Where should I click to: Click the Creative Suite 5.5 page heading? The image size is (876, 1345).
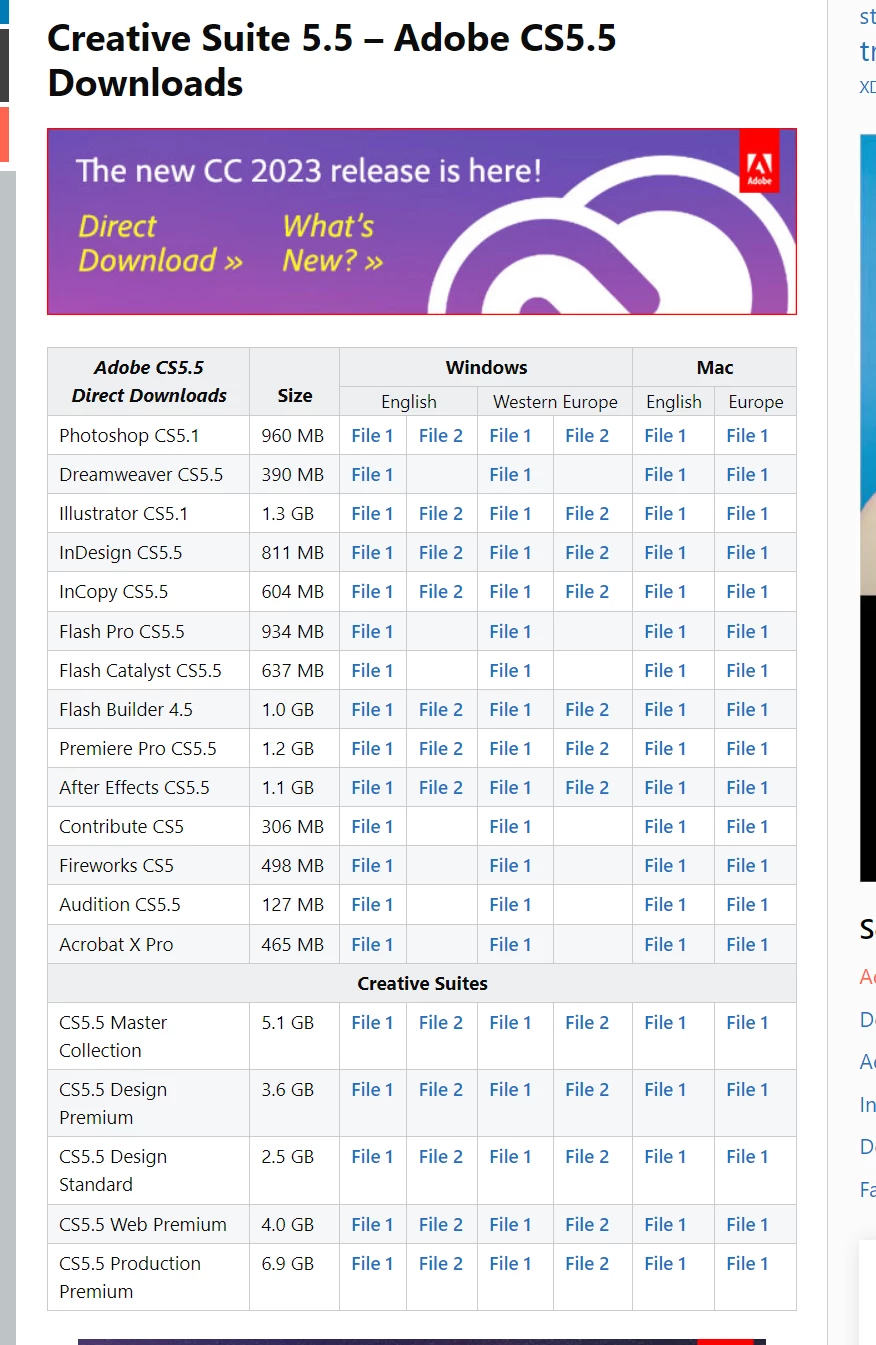332,60
